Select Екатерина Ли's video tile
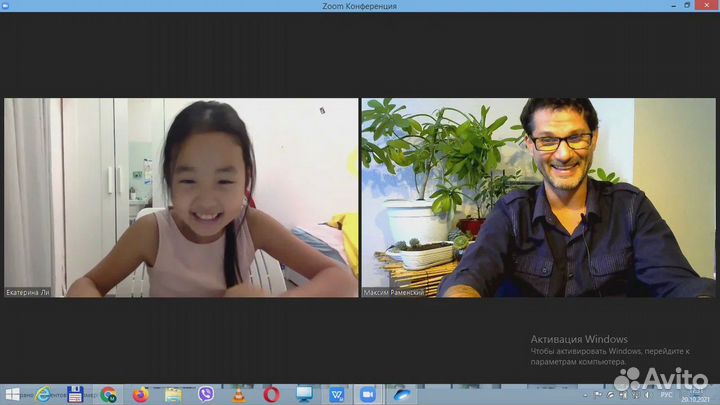This screenshot has height=405, width=720. 180,197
